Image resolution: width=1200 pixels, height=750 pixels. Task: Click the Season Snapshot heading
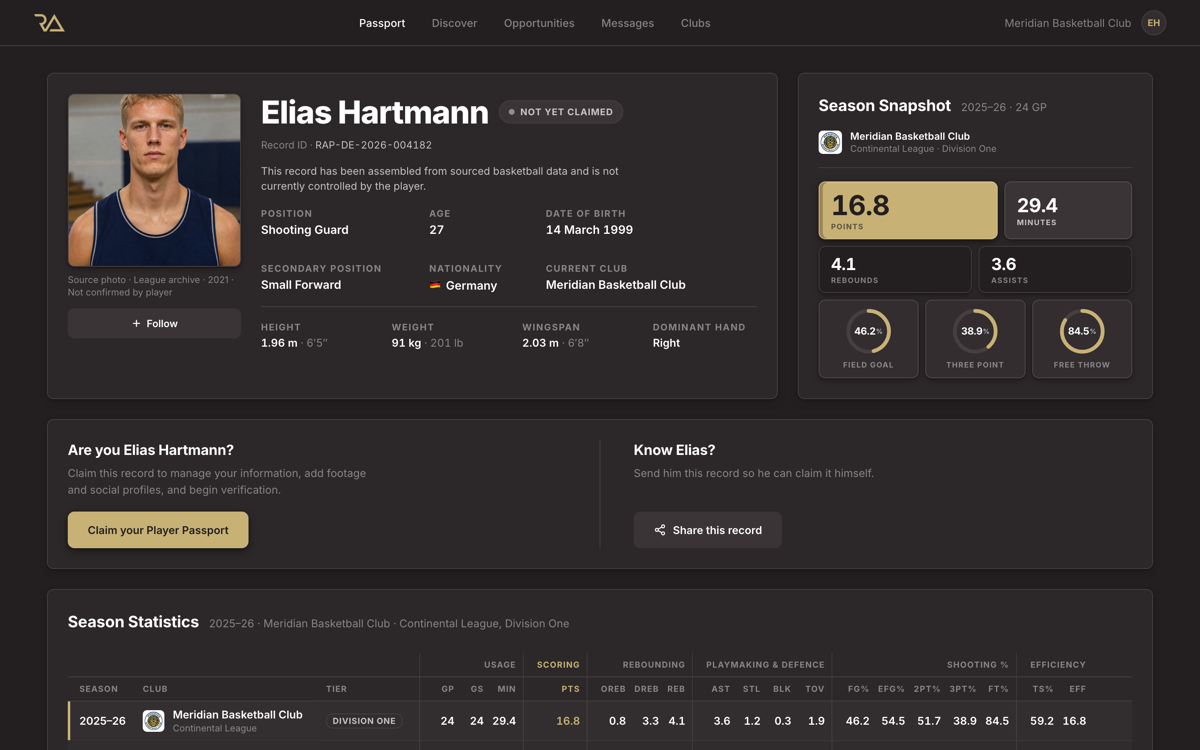(884, 105)
